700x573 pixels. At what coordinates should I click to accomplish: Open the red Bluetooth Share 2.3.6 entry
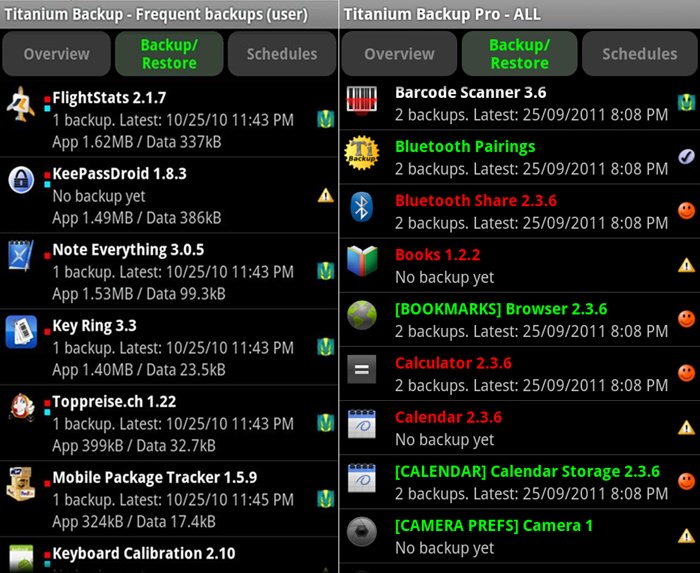(520, 211)
